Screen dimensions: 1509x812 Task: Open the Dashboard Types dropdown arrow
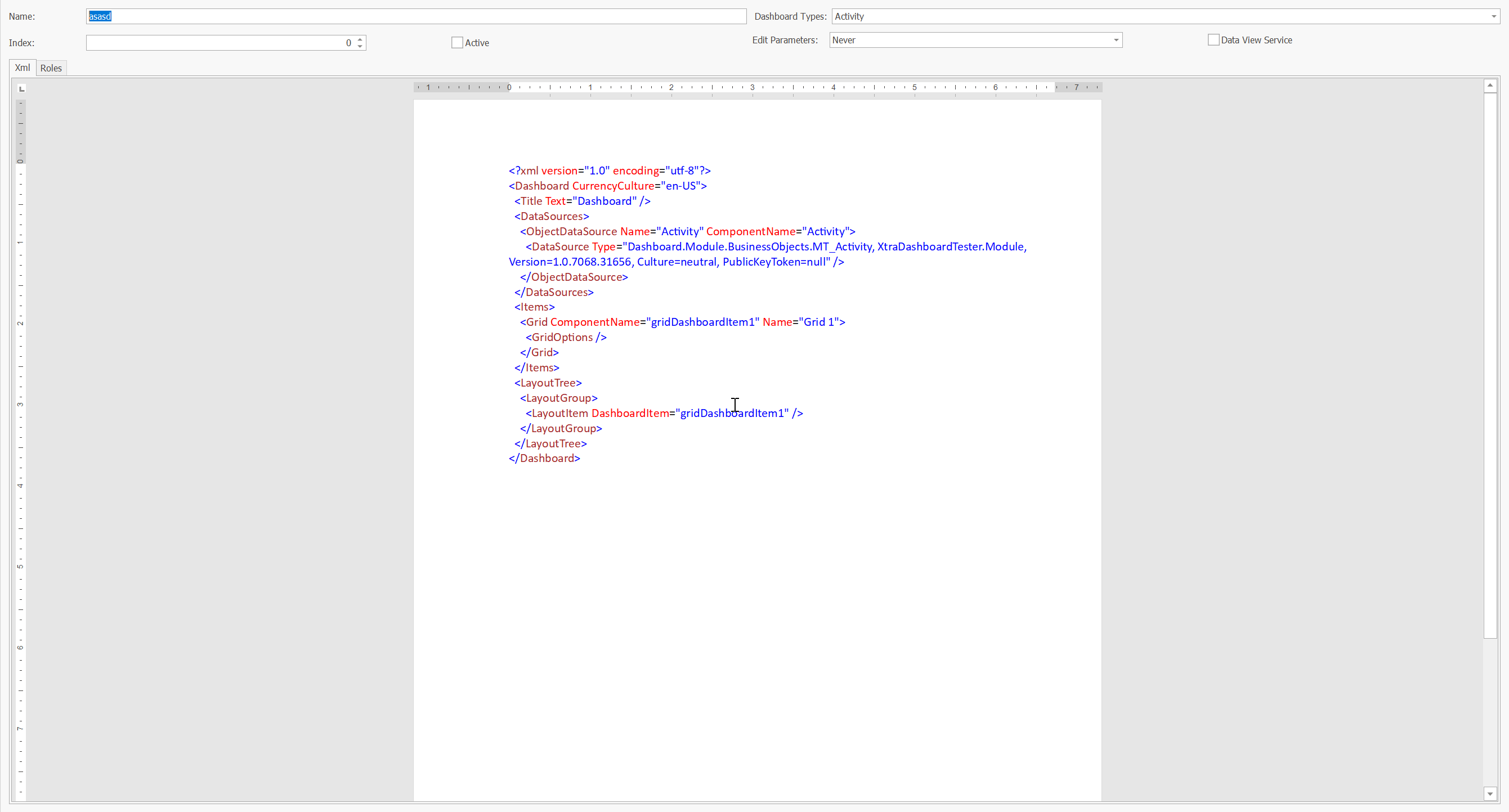point(1493,16)
